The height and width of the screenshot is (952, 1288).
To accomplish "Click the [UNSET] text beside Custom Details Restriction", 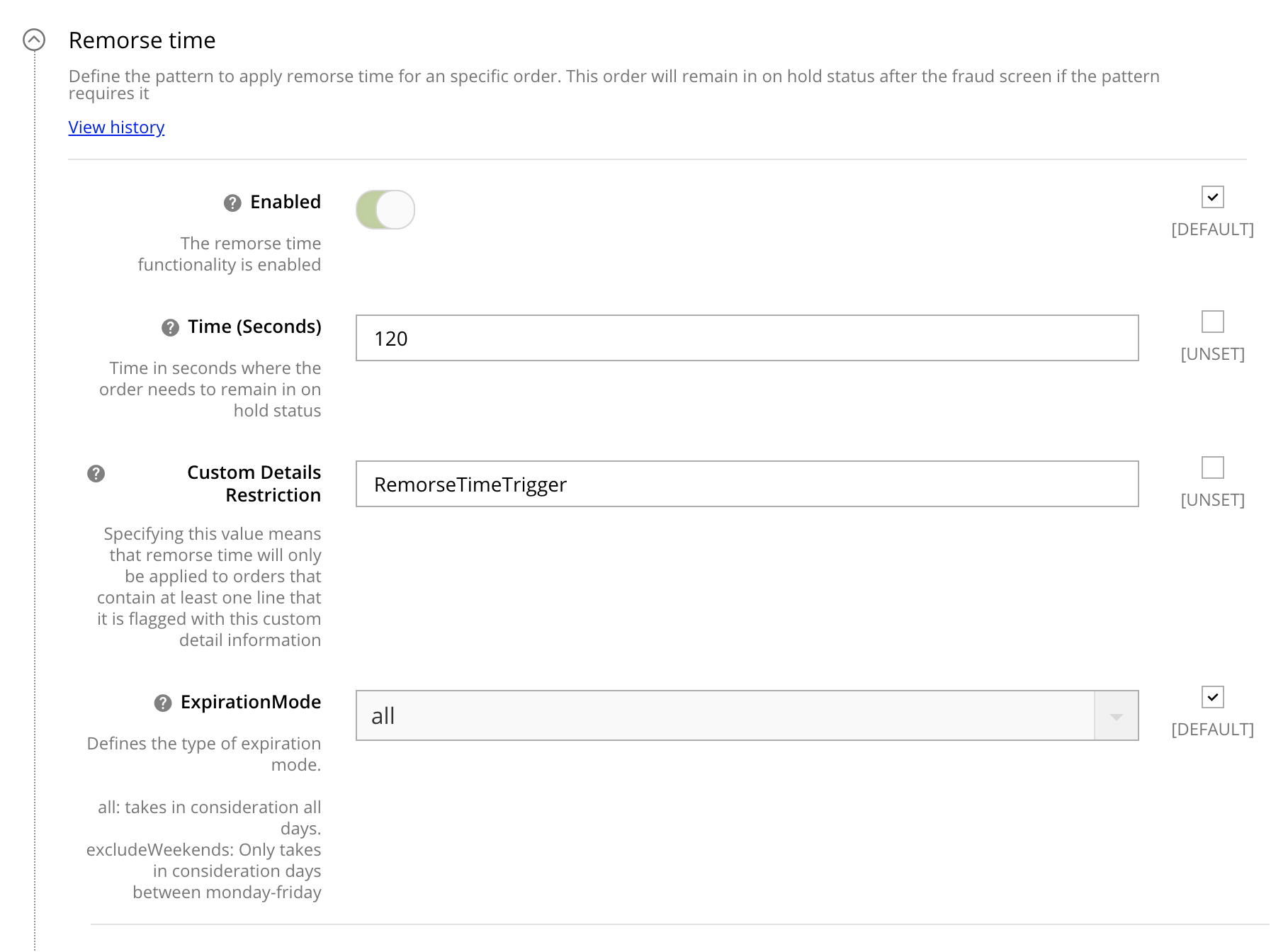I will (1212, 500).
